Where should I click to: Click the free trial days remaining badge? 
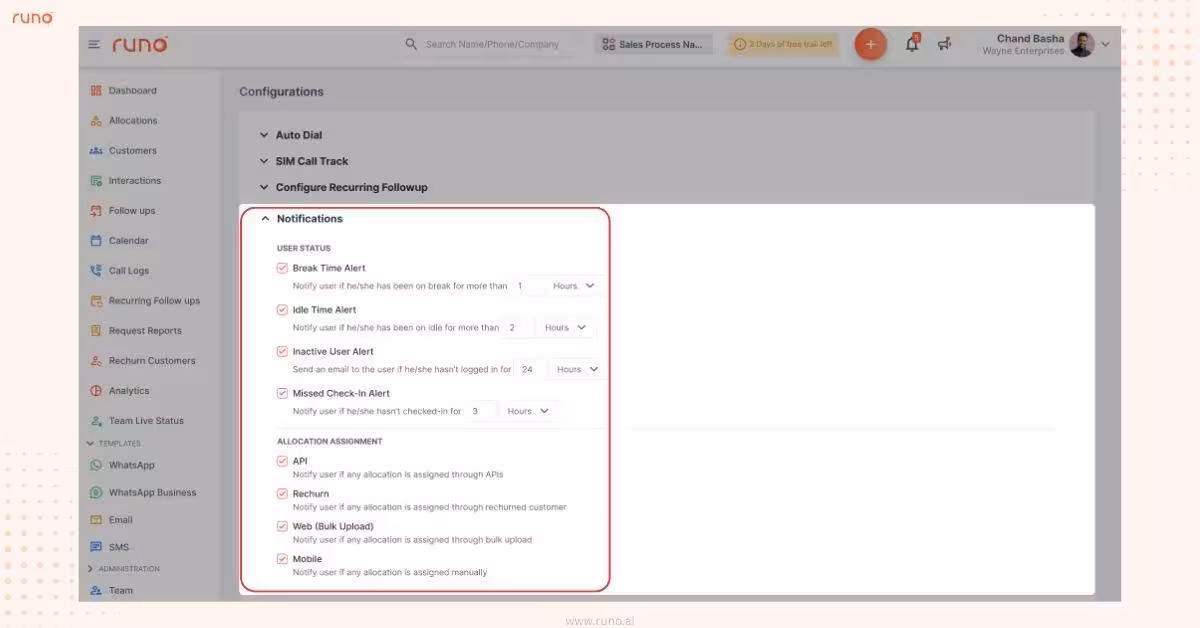782,43
